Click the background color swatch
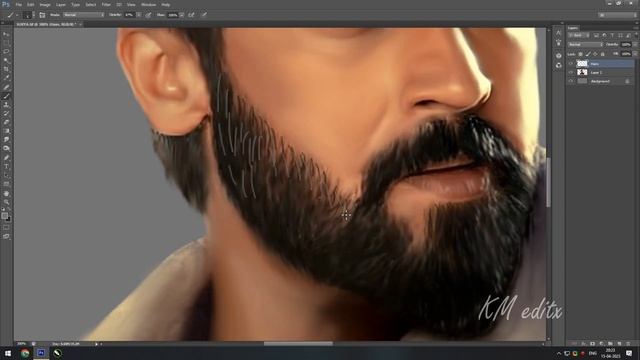The image size is (640, 360). (9, 219)
